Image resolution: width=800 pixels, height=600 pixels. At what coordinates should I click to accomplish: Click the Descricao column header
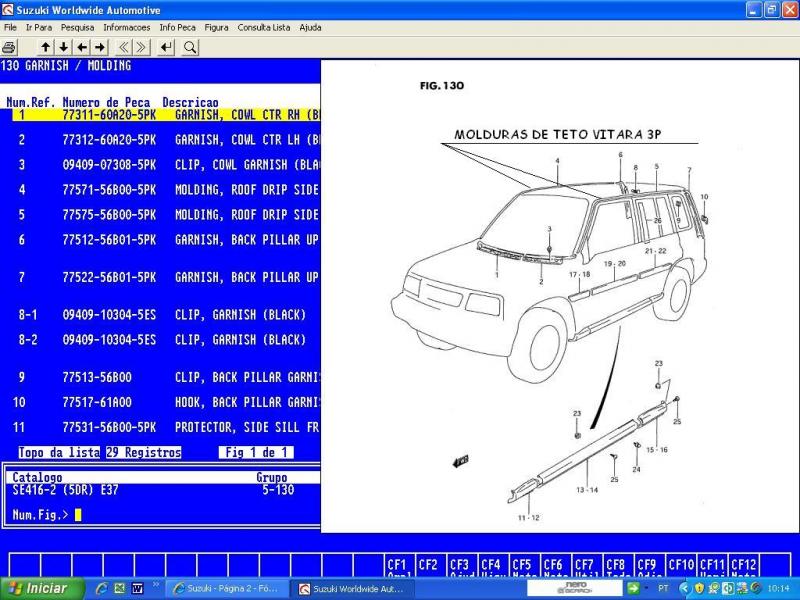tap(190, 103)
